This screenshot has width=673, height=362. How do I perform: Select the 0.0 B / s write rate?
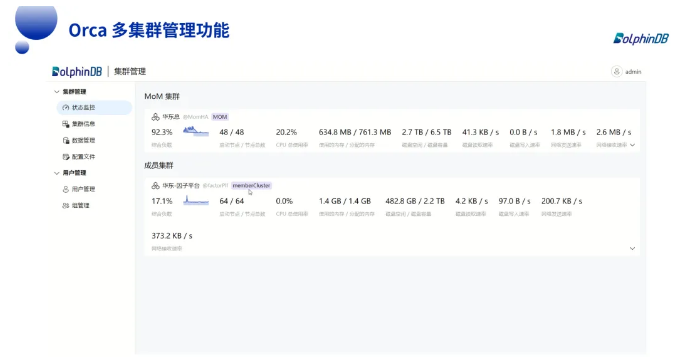pos(523,132)
